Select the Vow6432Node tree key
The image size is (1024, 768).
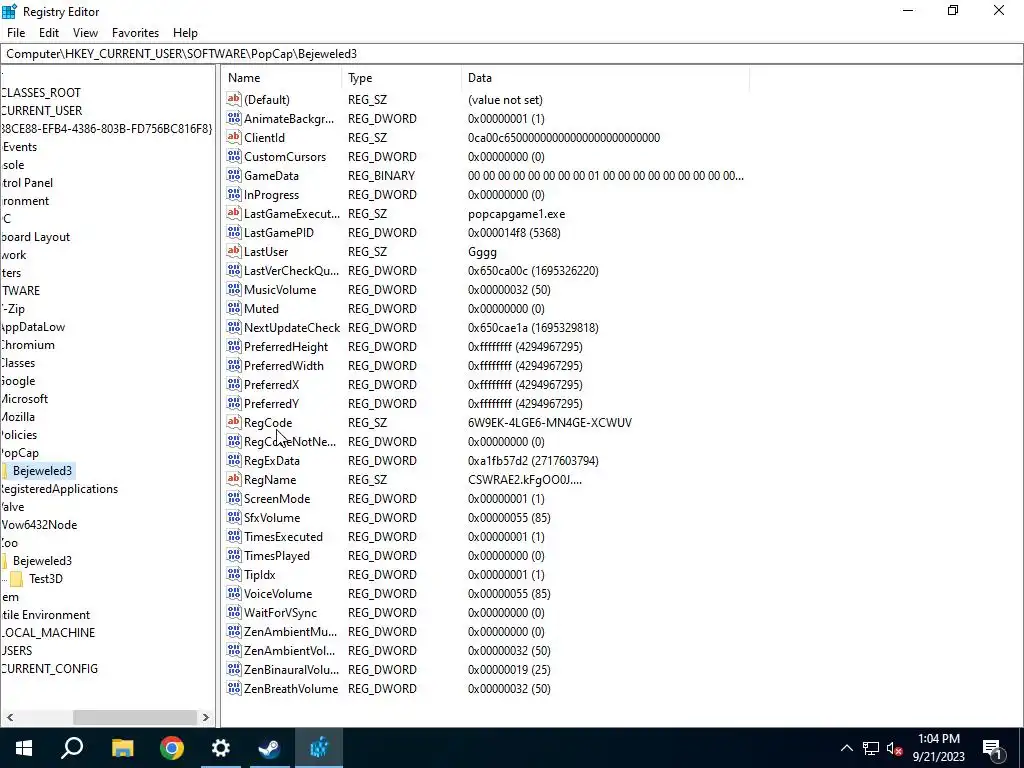tap(39, 524)
